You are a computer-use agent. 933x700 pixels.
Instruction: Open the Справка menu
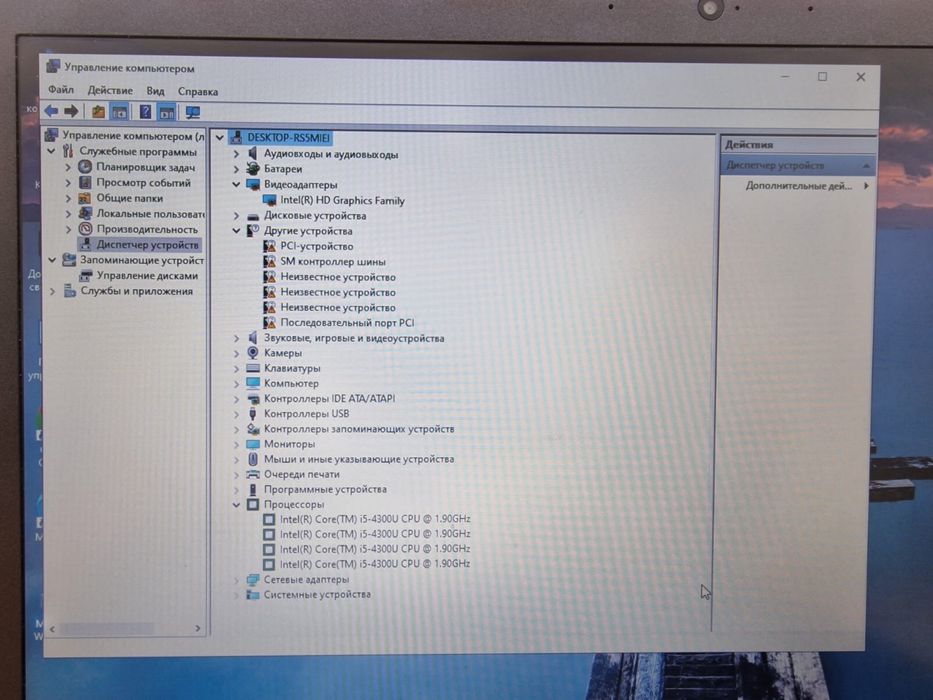click(x=198, y=92)
